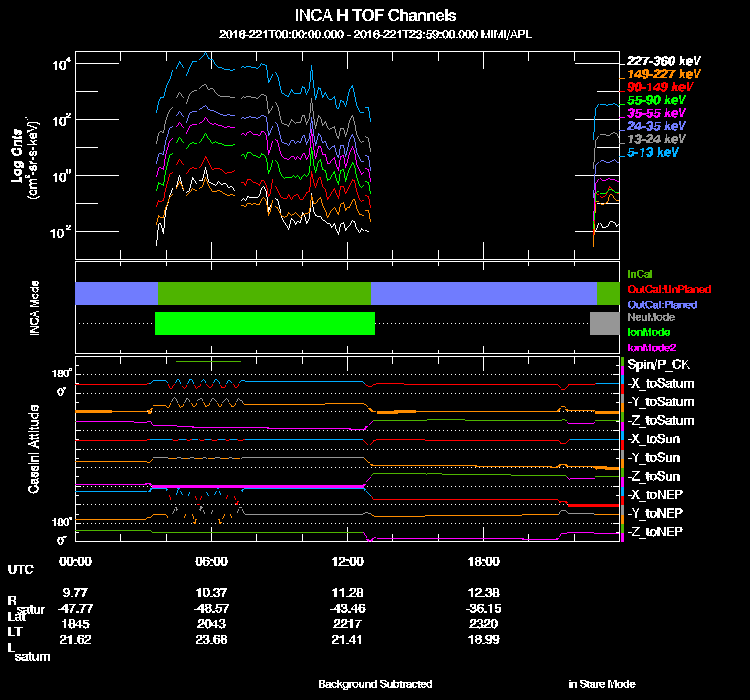Image resolution: width=750 pixels, height=700 pixels.
Task: Click the gray NeuMode block
Action: (604, 323)
